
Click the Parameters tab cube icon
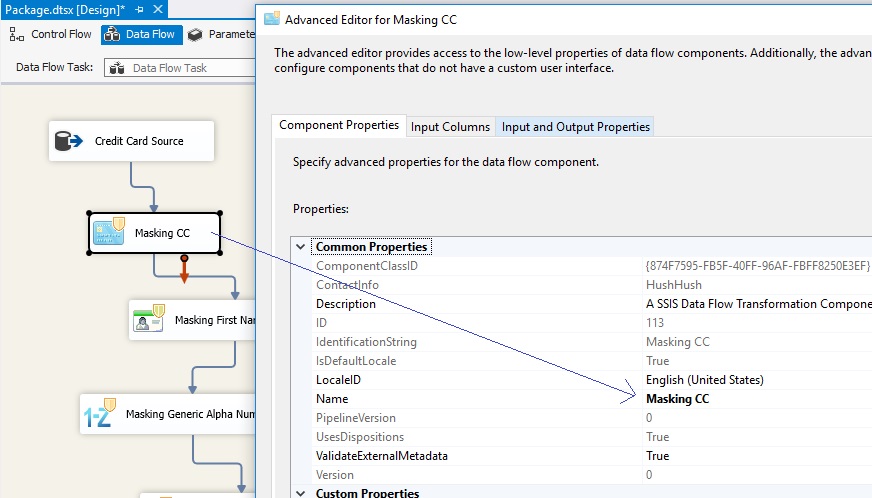tap(195, 34)
